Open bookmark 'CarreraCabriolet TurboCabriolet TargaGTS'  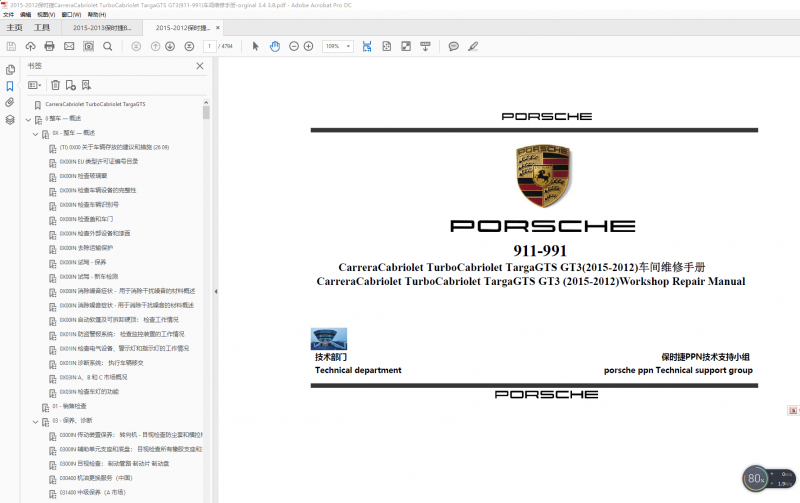click(x=95, y=104)
